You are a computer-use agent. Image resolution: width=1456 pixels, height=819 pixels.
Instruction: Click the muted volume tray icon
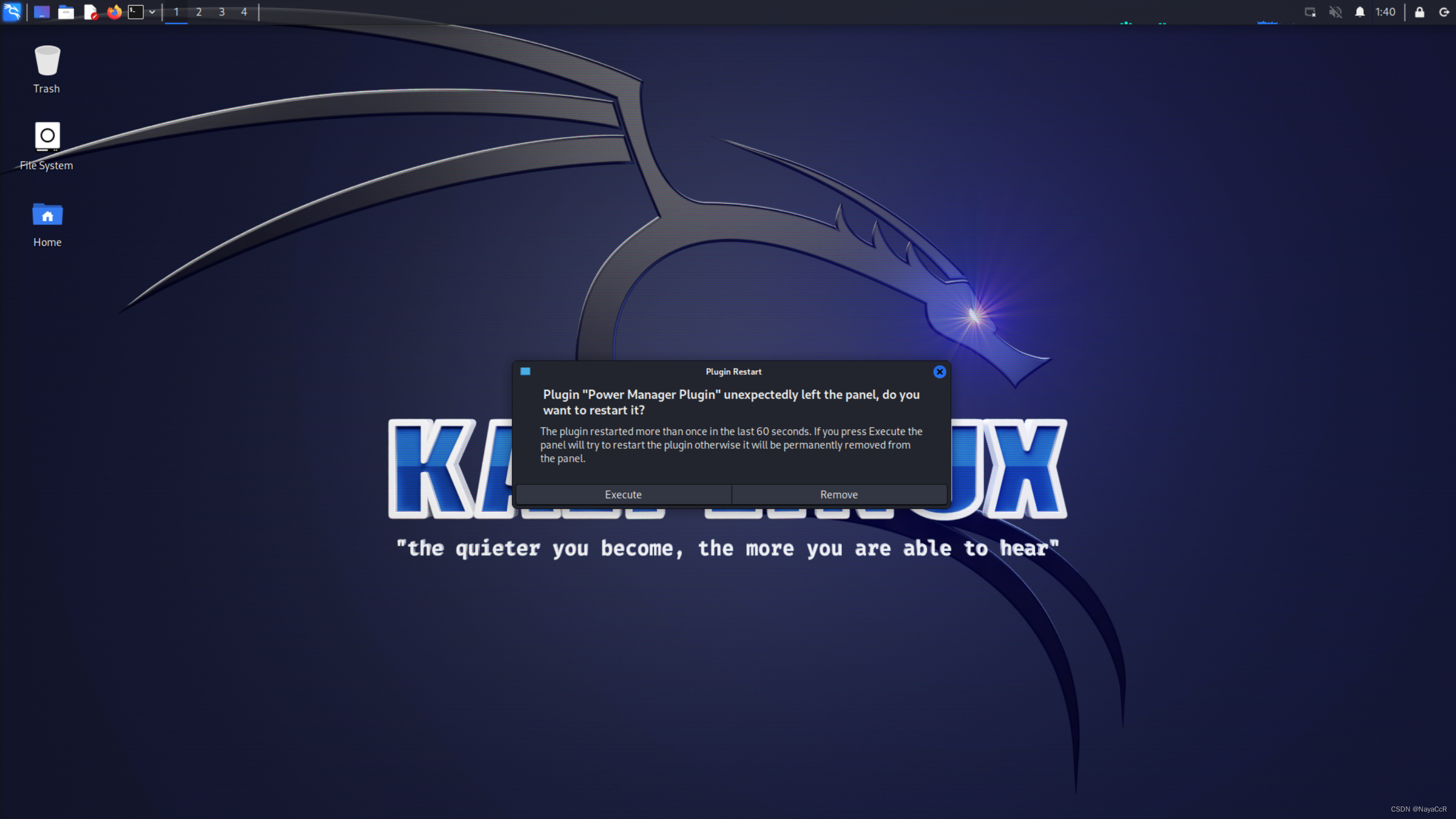coord(1335,12)
